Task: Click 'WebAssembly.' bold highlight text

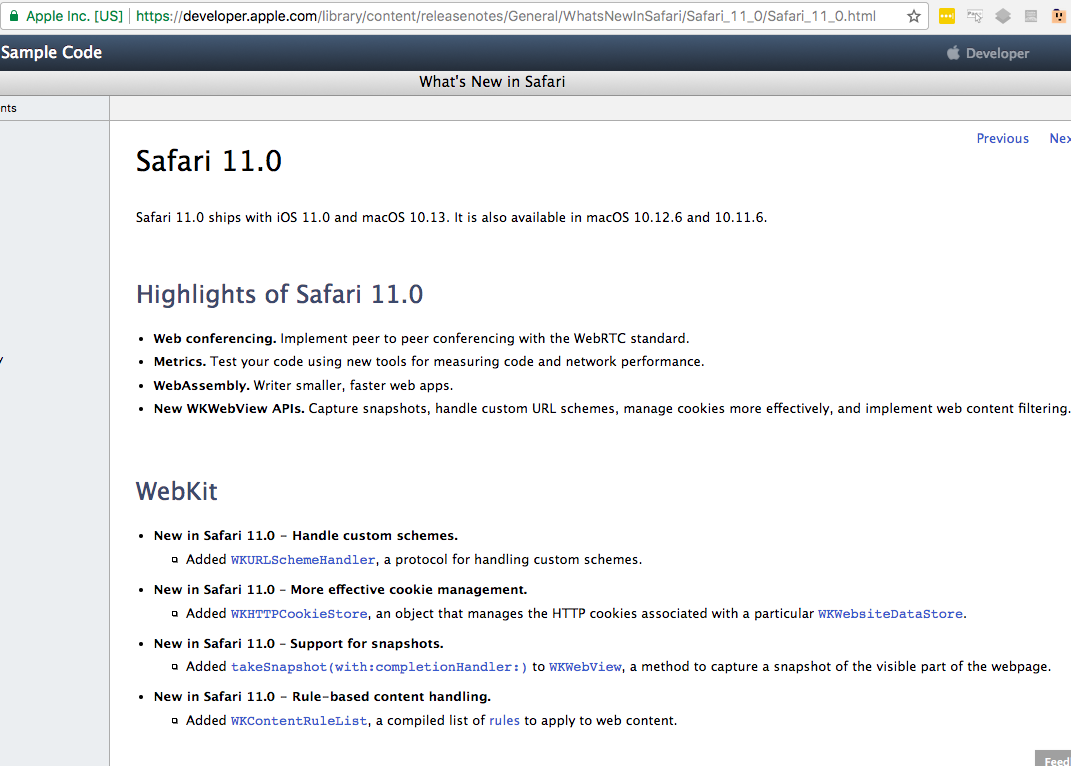Action: tap(201, 385)
